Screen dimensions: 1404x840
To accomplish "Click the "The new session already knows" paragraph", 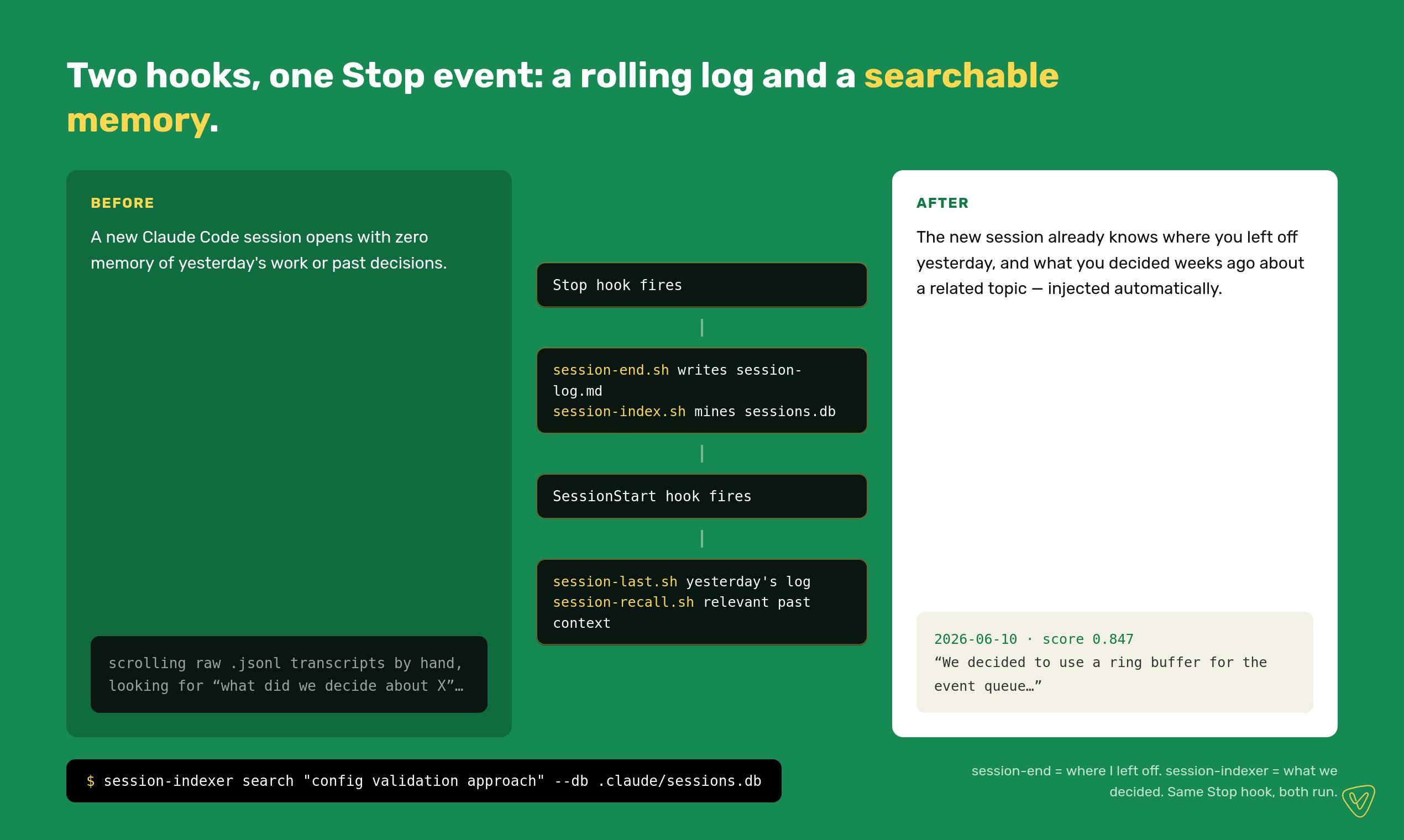I will pos(1110,262).
